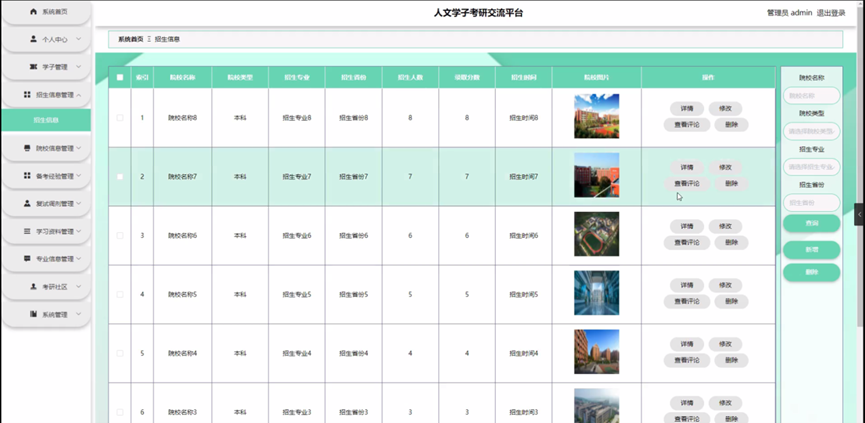Expand the 学习资料管理 menu chevron
This screenshot has height=423, width=865.
78,231
